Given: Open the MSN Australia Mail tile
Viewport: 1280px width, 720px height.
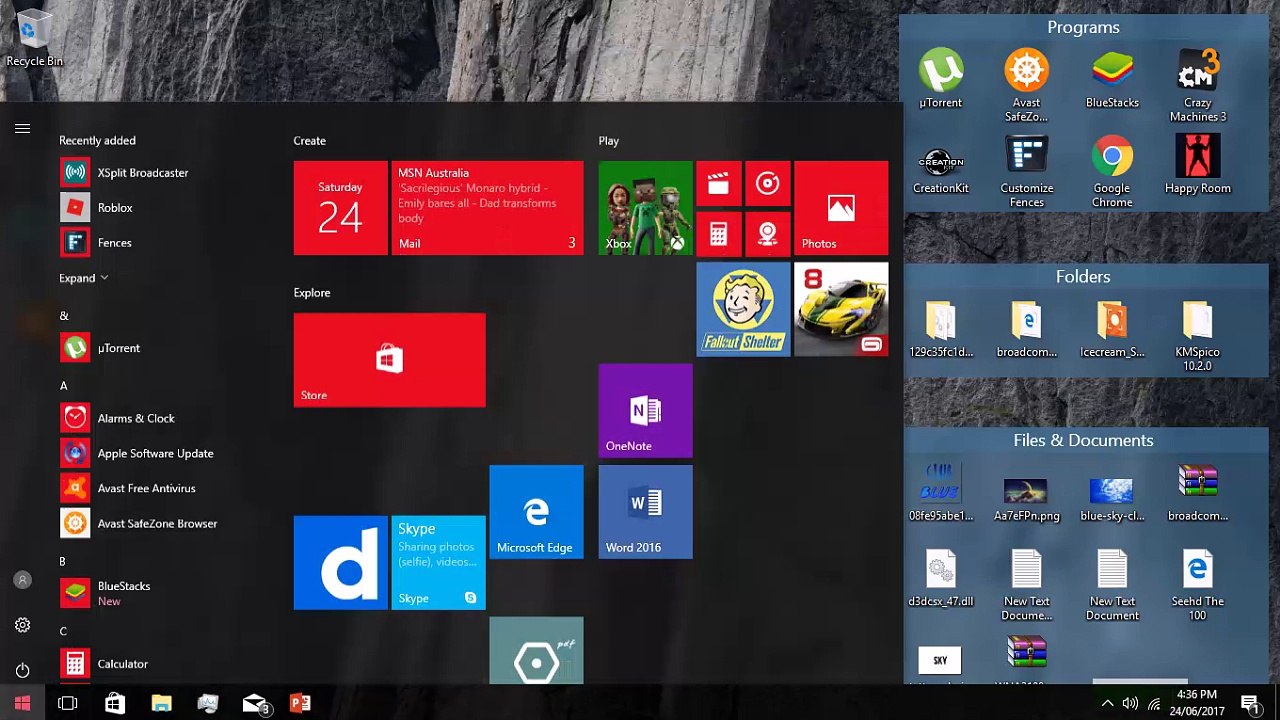Looking at the screenshot, I should [487, 208].
